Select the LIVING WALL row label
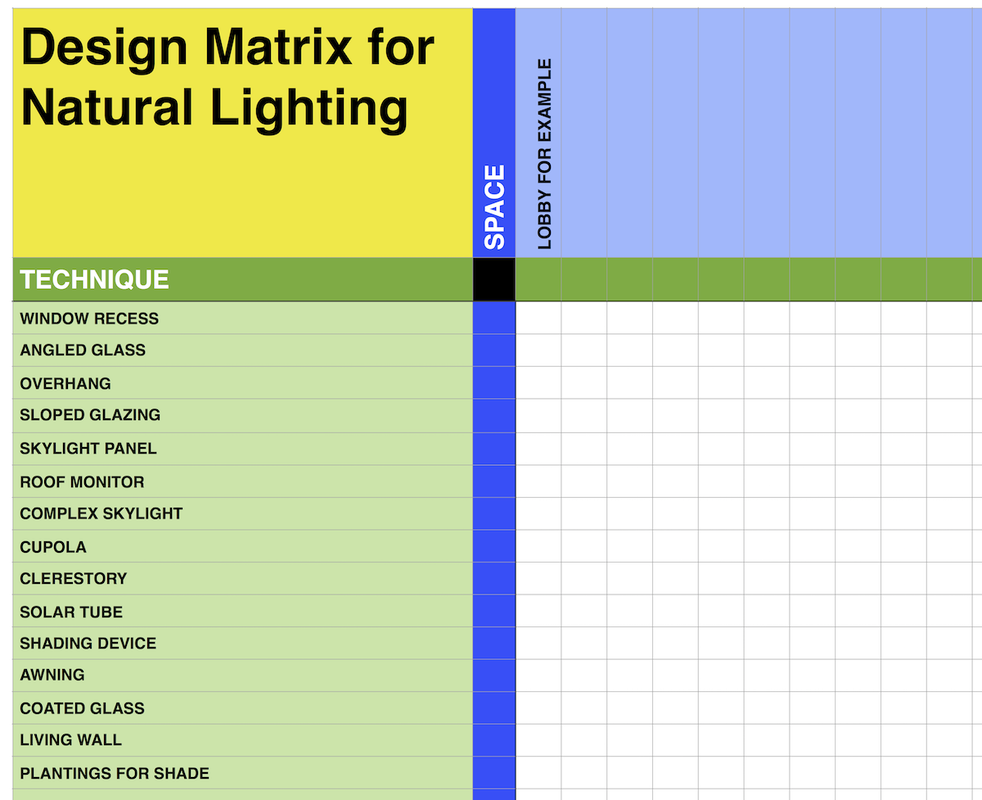 click(68, 740)
